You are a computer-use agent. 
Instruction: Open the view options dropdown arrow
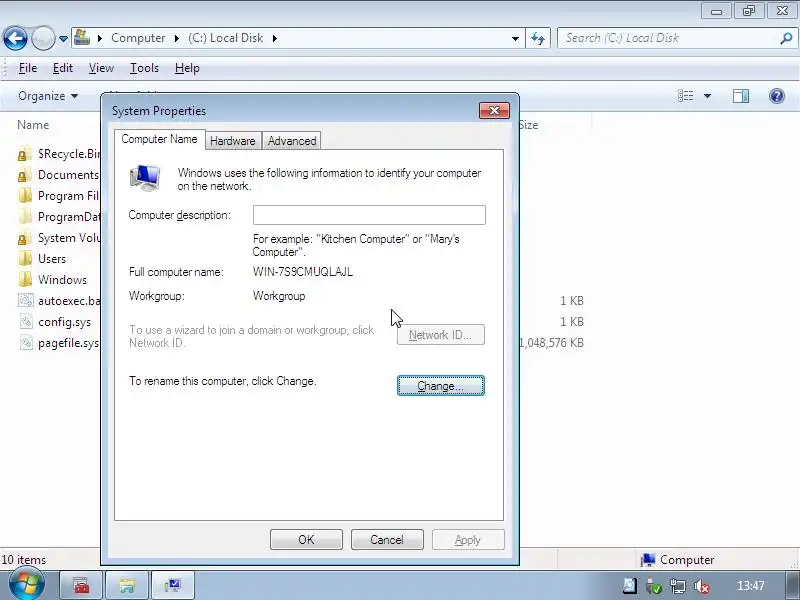tap(707, 96)
